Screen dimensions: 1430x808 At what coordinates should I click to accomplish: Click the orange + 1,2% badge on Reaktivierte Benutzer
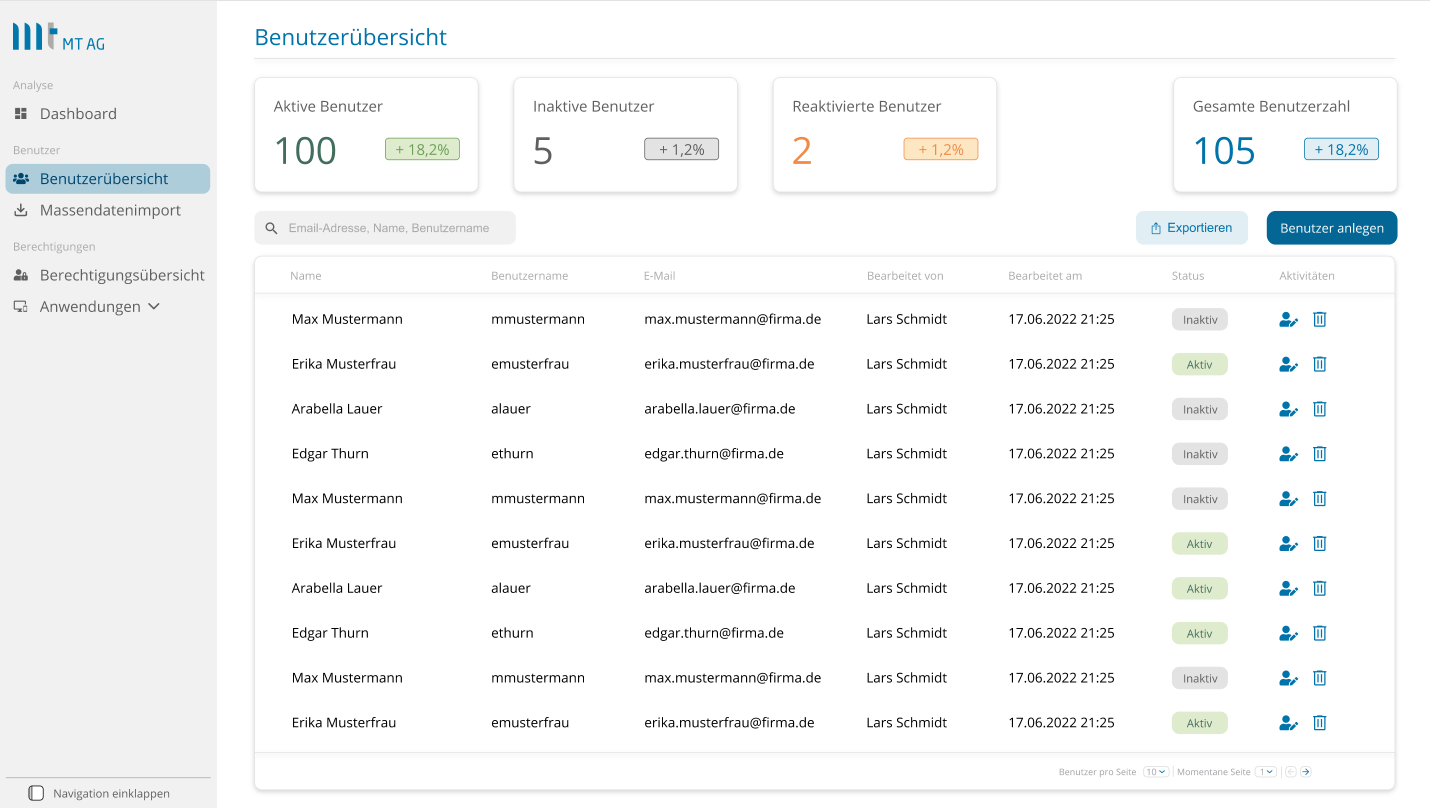[x=941, y=150]
